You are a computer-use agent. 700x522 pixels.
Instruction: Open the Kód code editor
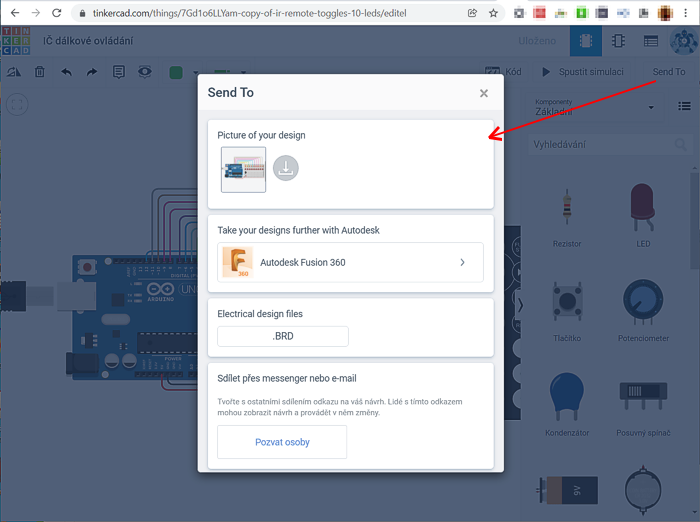pyautogui.click(x=504, y=71)
